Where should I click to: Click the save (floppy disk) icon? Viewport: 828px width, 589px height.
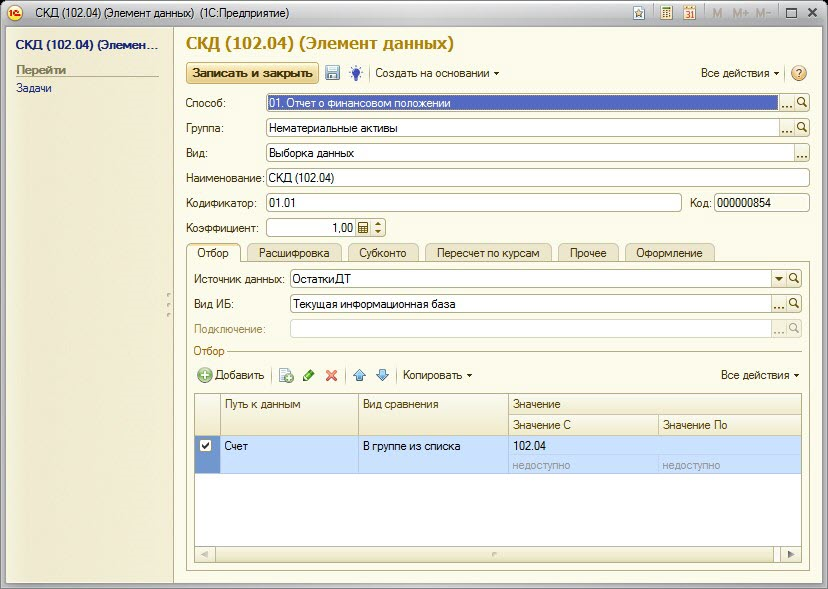coord(333,73)
